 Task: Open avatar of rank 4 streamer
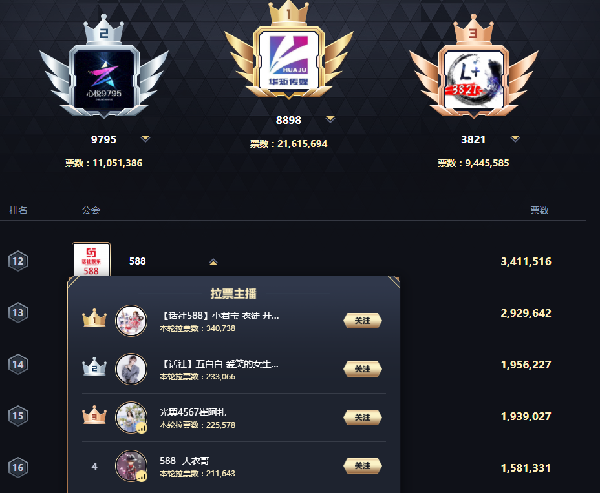(131, 465)
